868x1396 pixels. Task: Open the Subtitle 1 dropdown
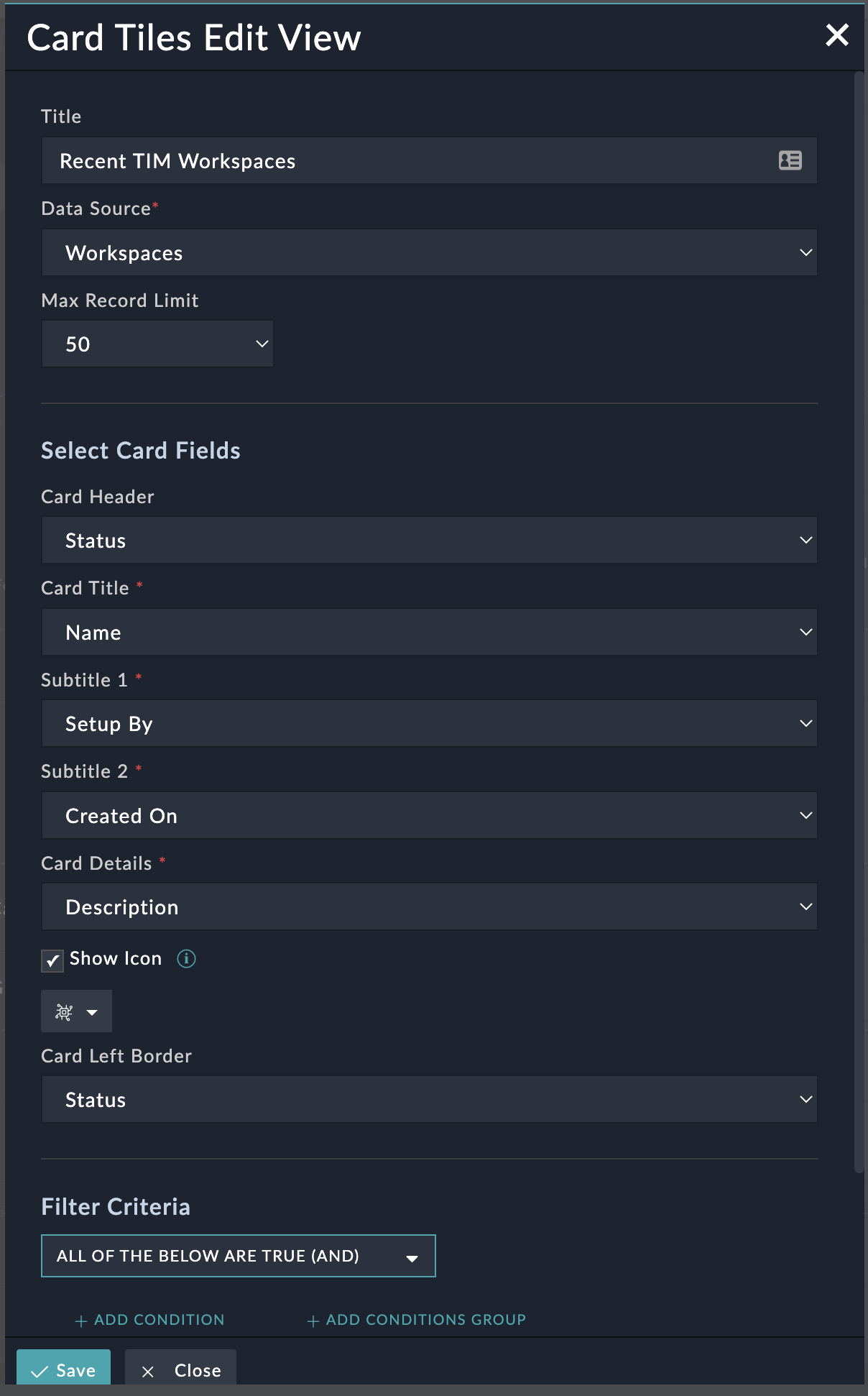(429, 724)
